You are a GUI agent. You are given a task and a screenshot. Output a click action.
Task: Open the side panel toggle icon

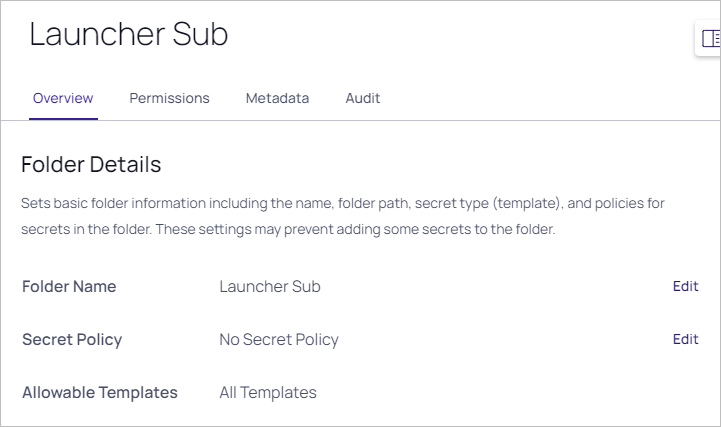tap(711, 39)
